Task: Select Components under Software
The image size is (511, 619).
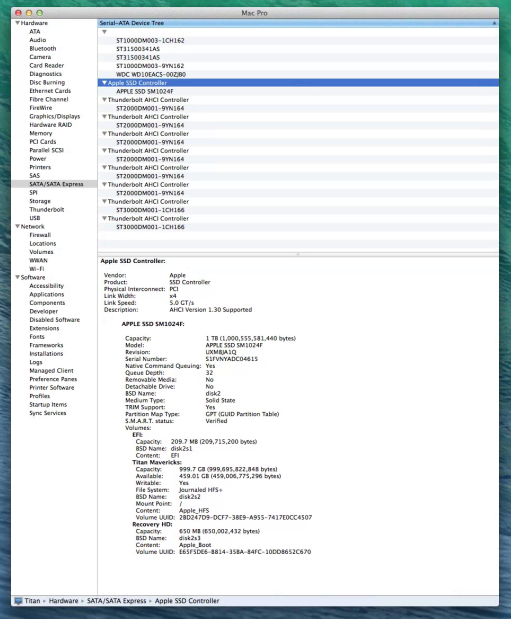Action: pyautogui.click(x=47, y=303)
